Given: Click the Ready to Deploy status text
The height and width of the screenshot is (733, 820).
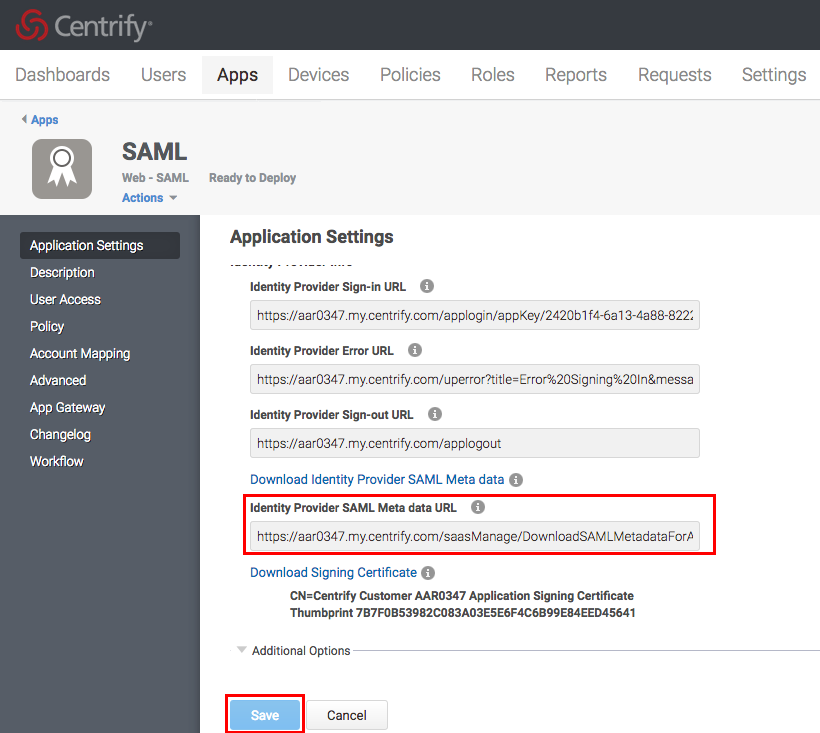Looking at the screenshot, I should (253, 178).
